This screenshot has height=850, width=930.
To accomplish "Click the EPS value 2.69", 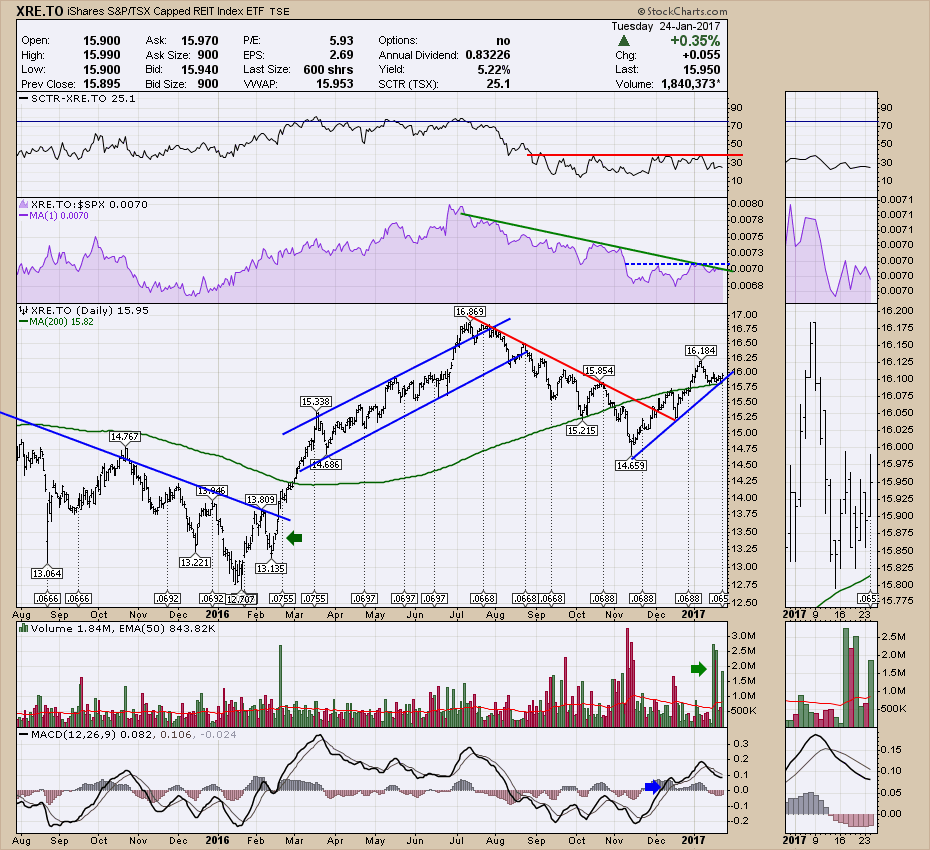I will 342,55.
